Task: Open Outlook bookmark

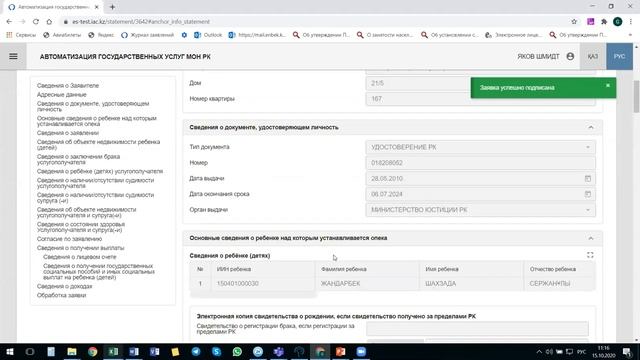Action: [x=208, y=35]
